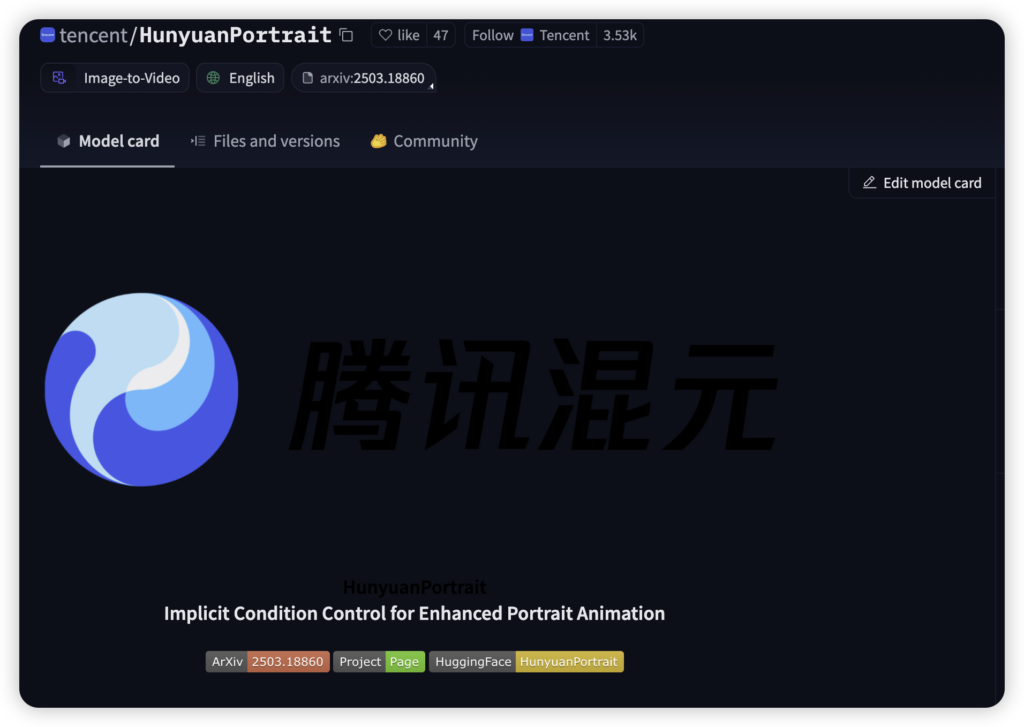The image size is (1024, 727).
Task: Click Edit model card
Action: click(922, 183)
